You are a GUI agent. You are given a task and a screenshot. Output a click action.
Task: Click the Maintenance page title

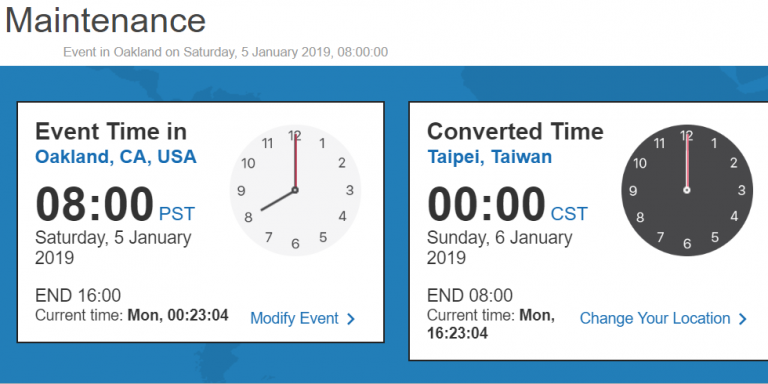tap(105, 21)
